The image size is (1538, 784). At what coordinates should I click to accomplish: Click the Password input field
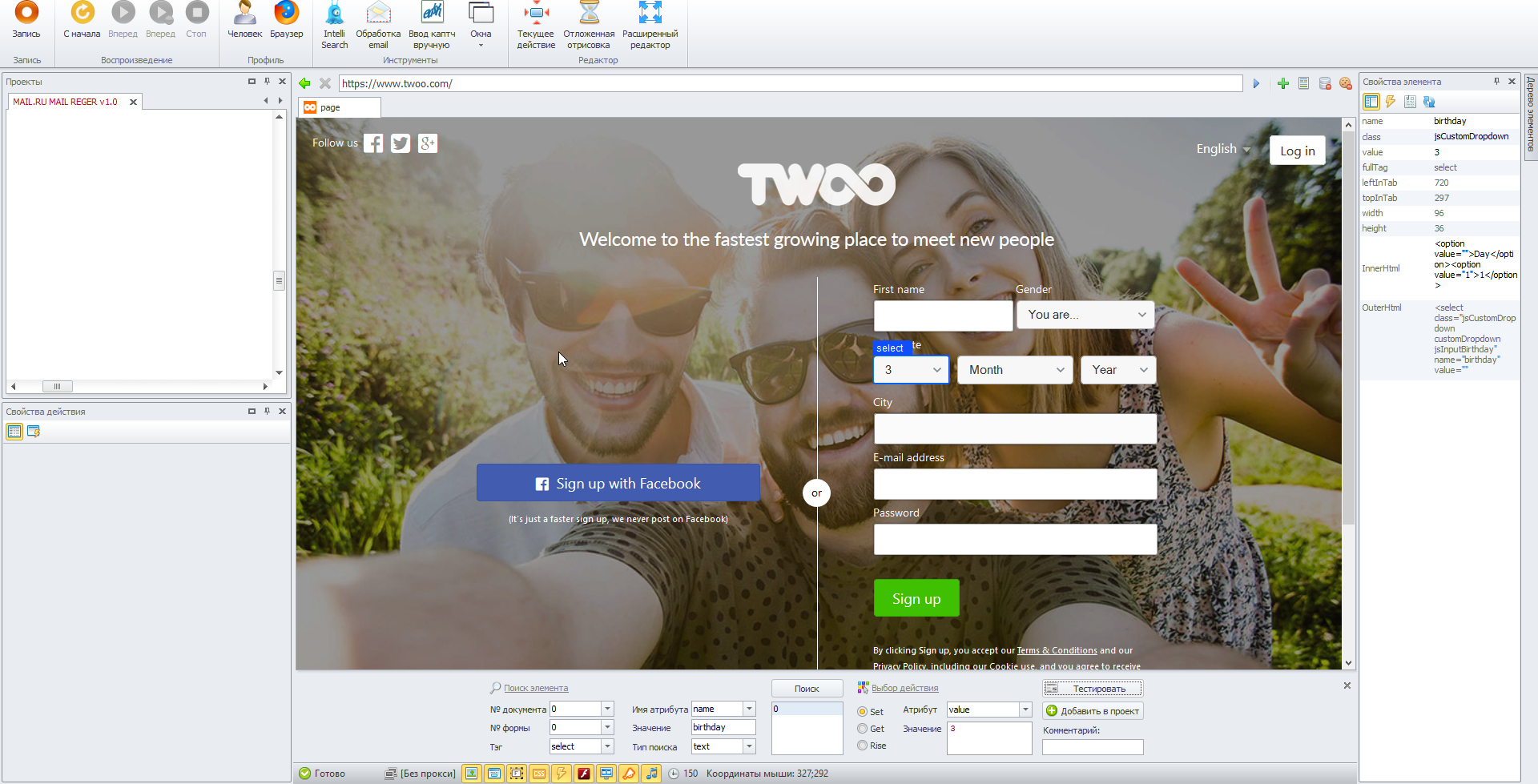[x=1015, y=539]
